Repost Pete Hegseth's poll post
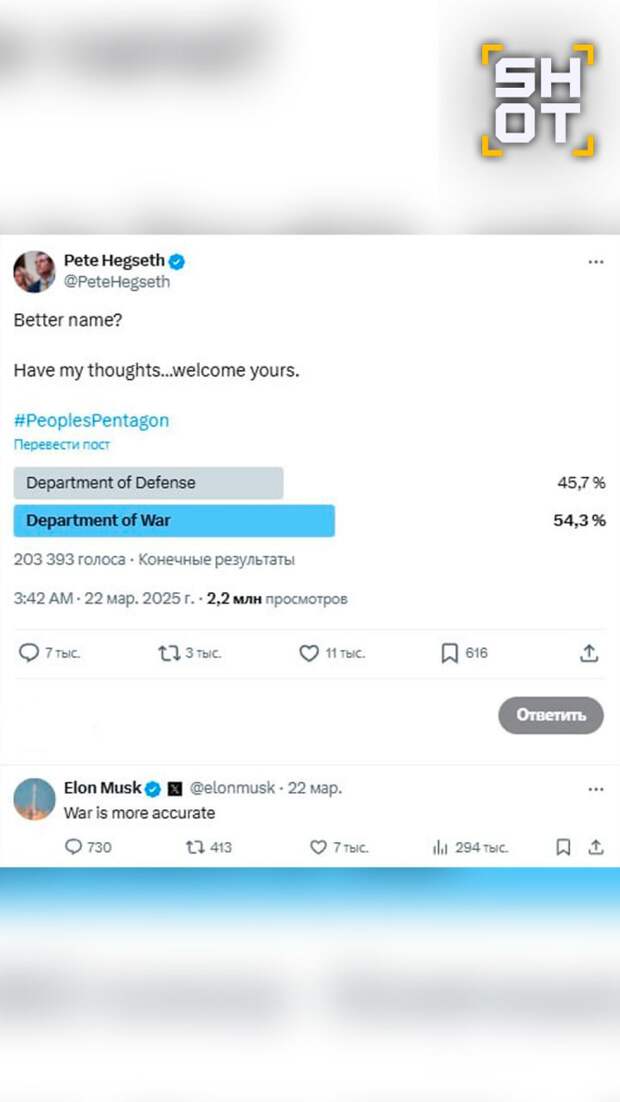The height and width of the screenshot is (1102, 620). 169,653
